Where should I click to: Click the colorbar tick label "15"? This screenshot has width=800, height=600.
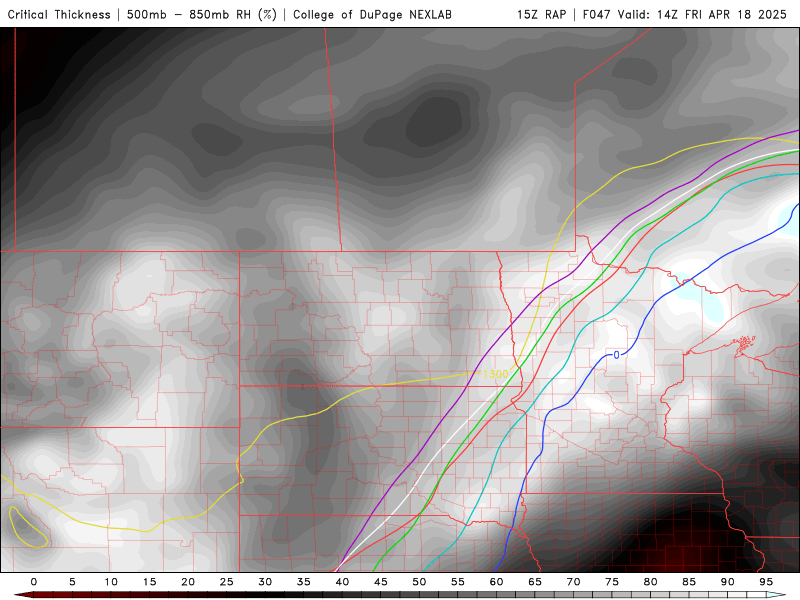tap(149, 582)
